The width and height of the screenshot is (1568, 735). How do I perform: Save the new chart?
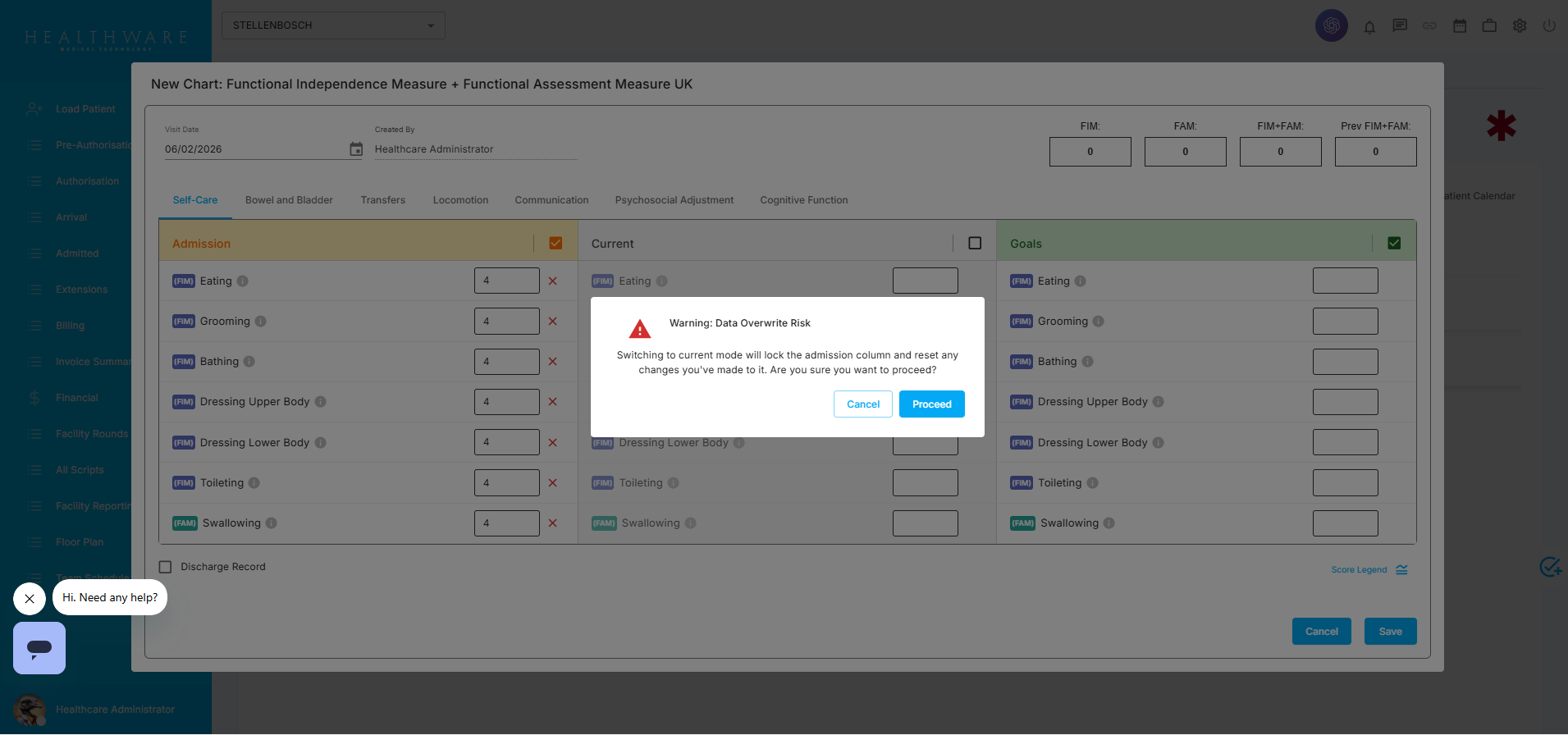[1390, 632]
